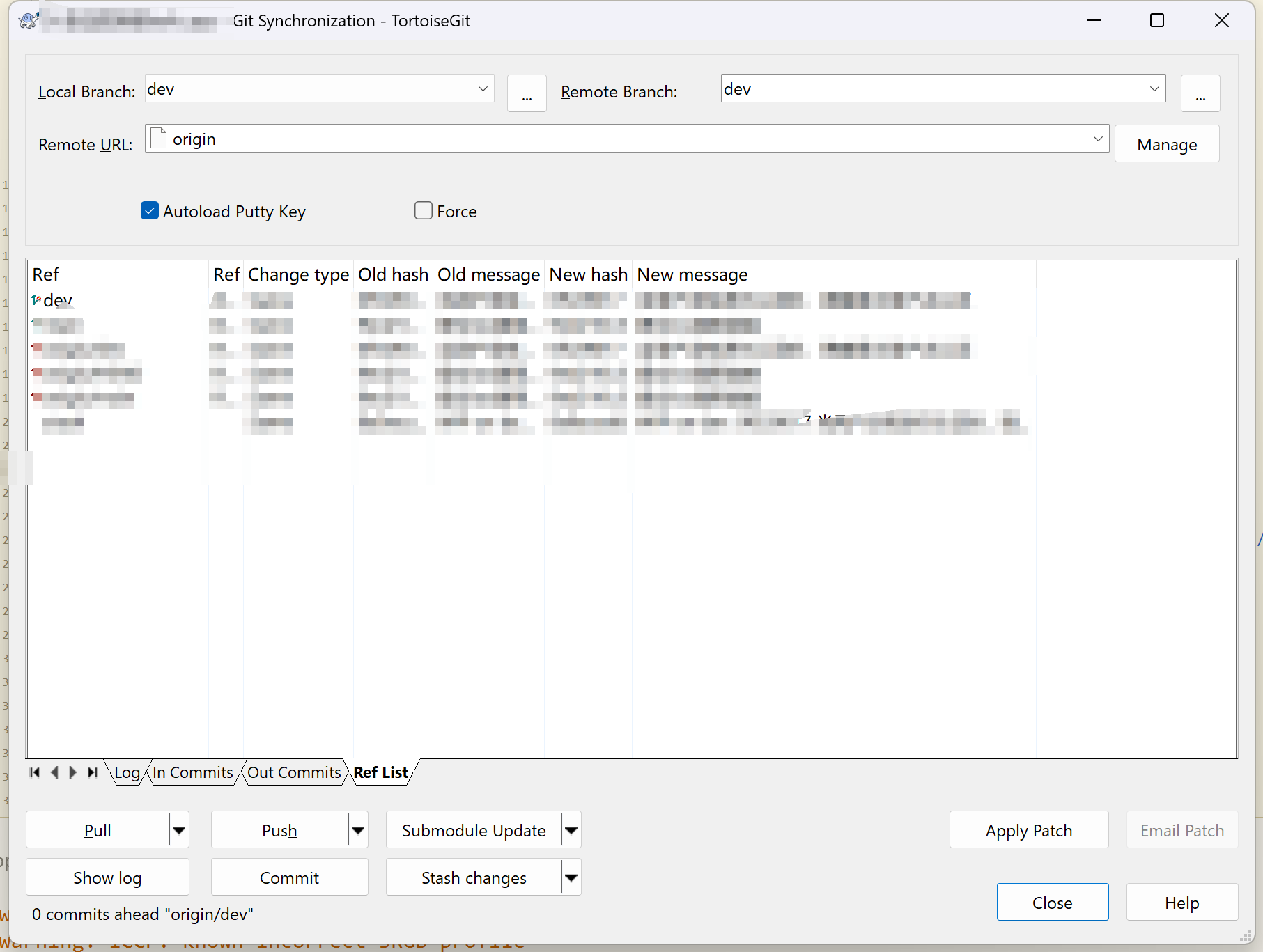Click the Old message column header
Viewport: 1263px width, 952px height.
tap(488, 274)
